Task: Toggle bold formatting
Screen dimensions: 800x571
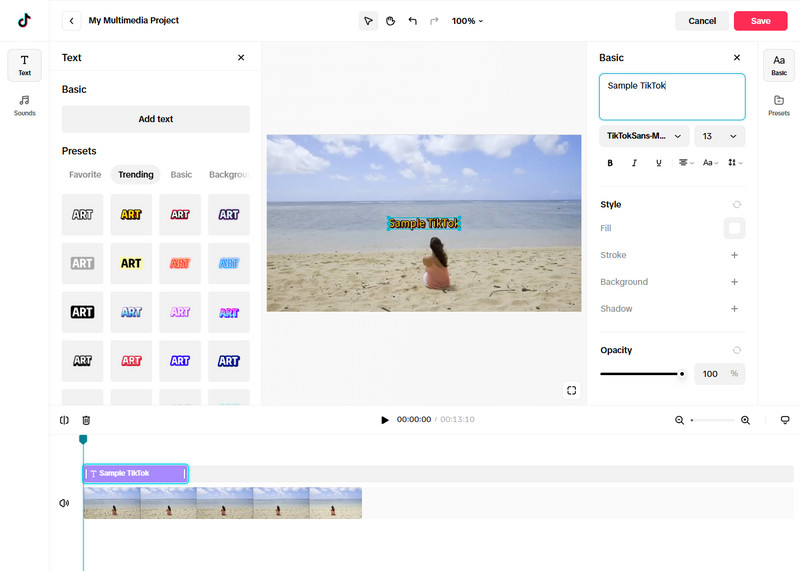Action: pos(610,163)
